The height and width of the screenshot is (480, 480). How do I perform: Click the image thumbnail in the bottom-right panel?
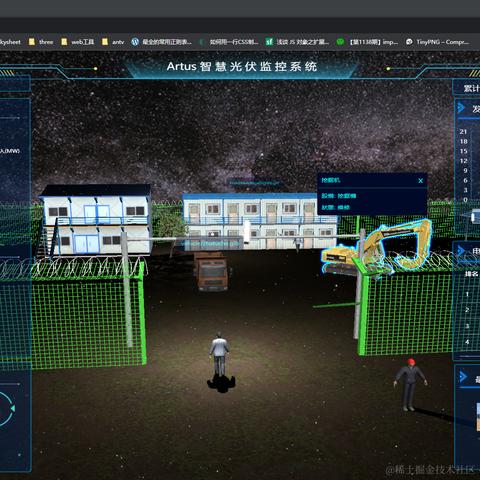478,417
